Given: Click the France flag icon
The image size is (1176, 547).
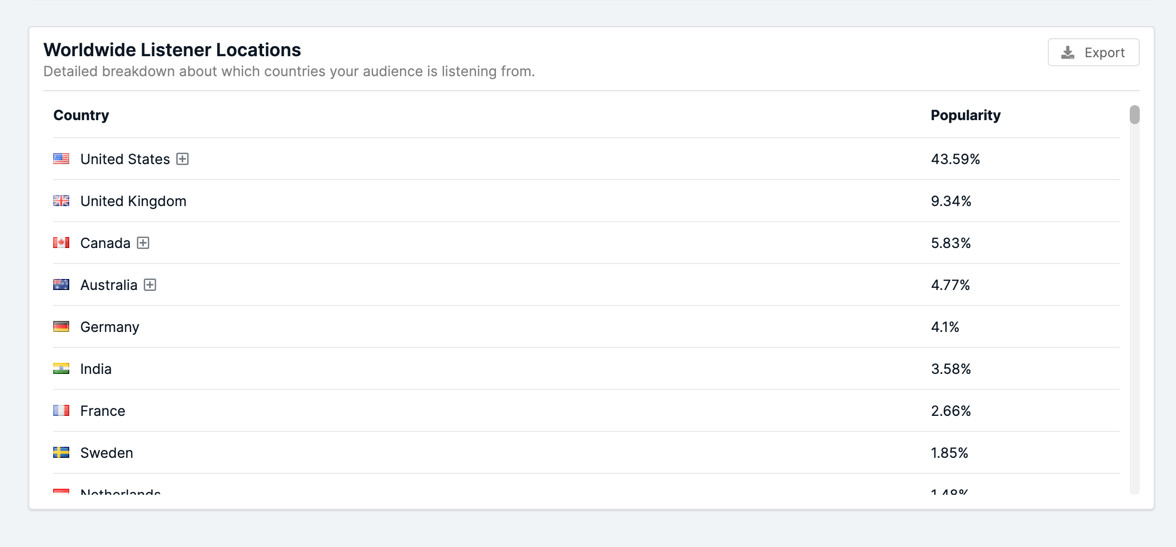Looking at the screenshot, I should click(x=61, y=411).
